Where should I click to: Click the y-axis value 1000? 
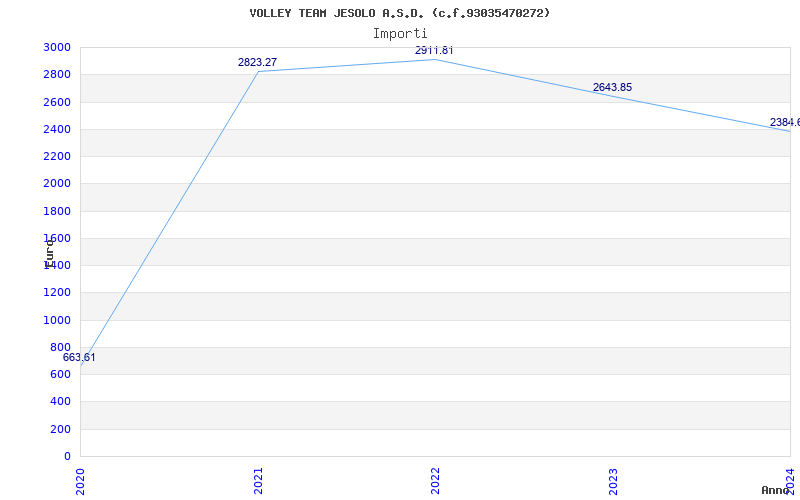(x=57, y=320)
